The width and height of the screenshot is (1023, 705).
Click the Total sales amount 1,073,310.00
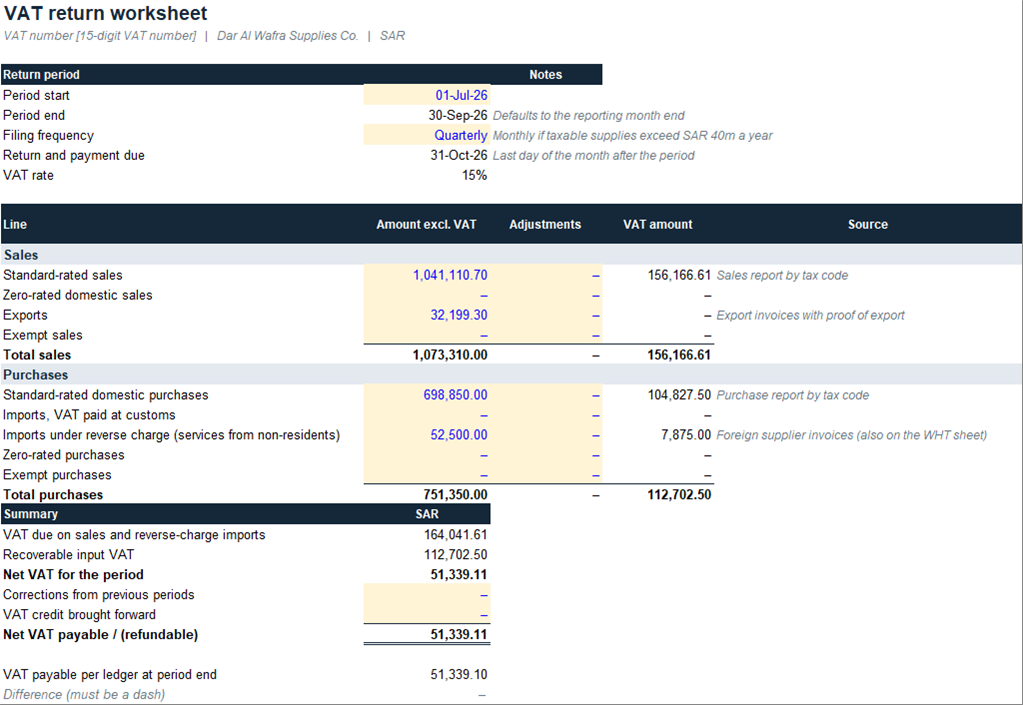450,355
